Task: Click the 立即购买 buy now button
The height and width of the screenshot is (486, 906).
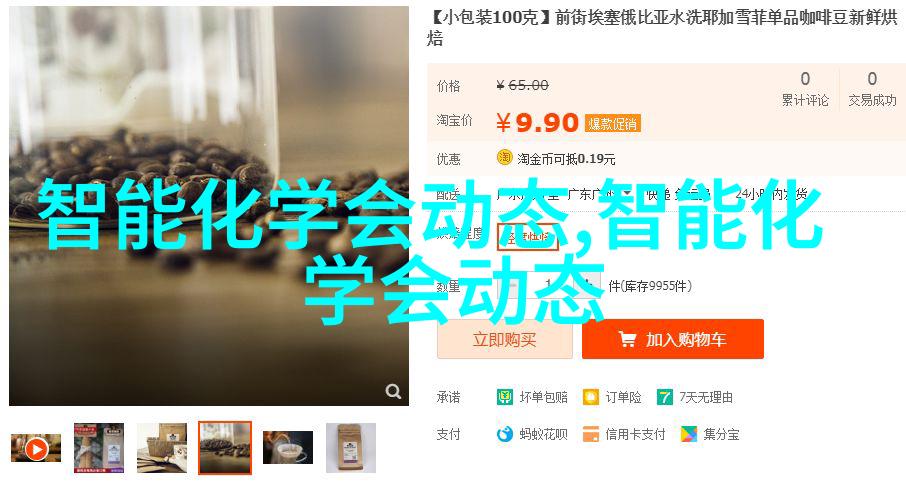Action: [x=504, y=340]
